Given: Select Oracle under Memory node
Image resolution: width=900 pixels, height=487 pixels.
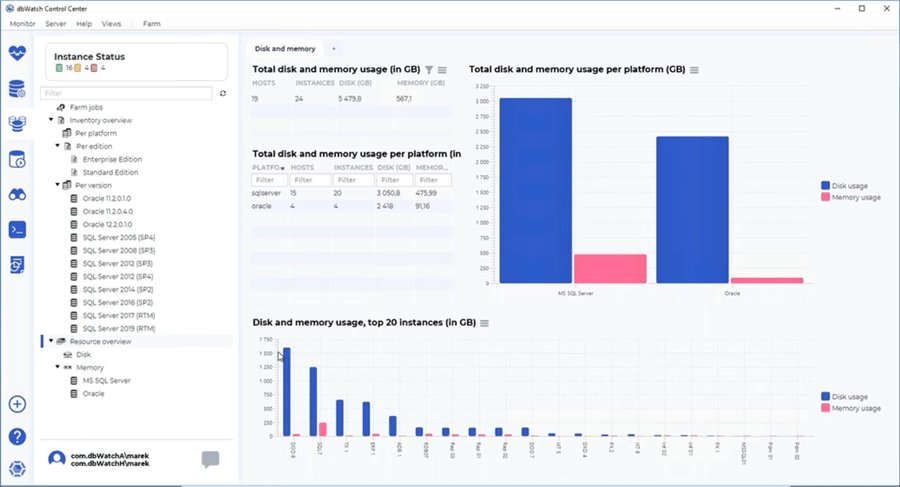Looking at the screenshot, I should tap(94, 393).
